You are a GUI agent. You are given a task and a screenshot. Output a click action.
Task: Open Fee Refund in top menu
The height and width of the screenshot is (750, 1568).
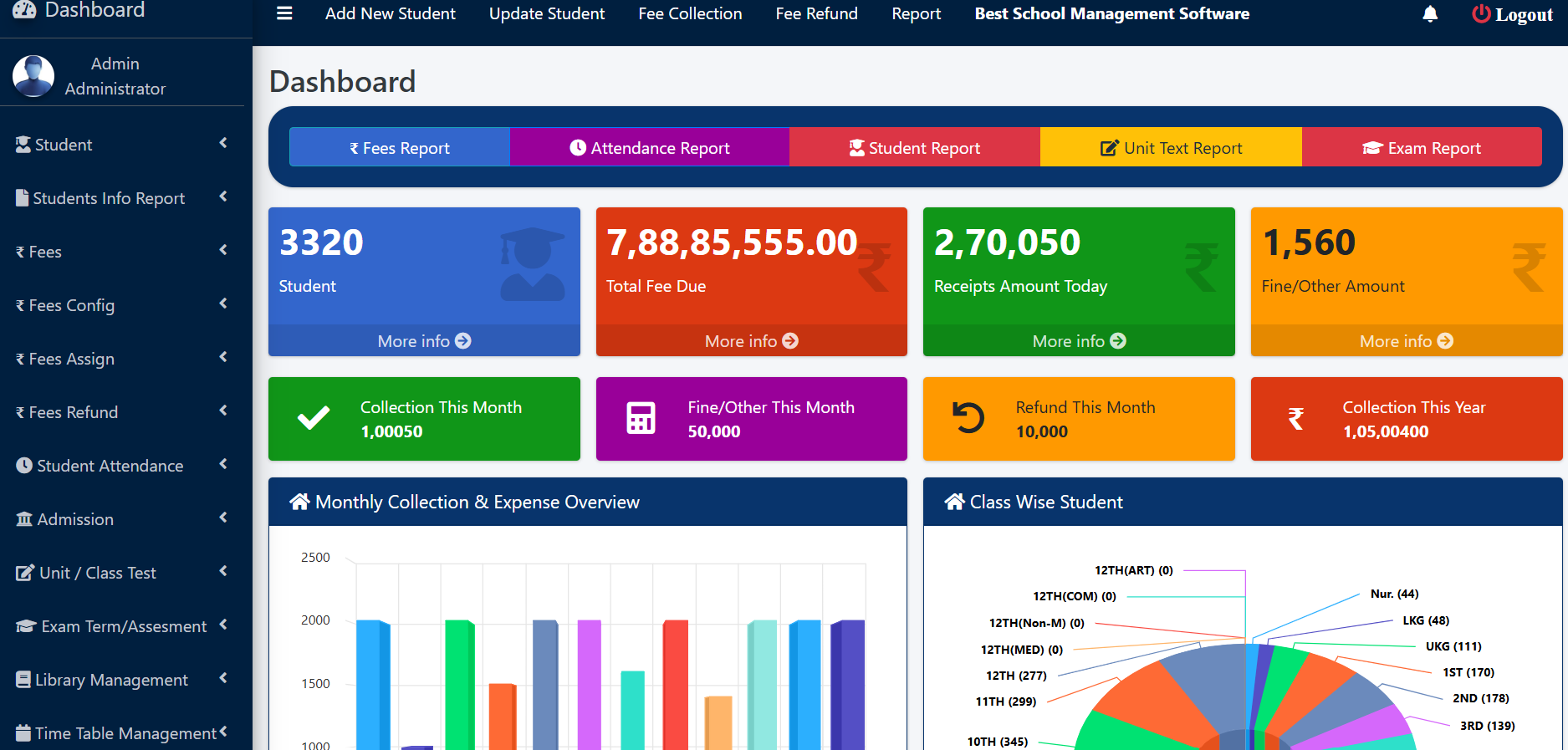[x=817, y=14]
